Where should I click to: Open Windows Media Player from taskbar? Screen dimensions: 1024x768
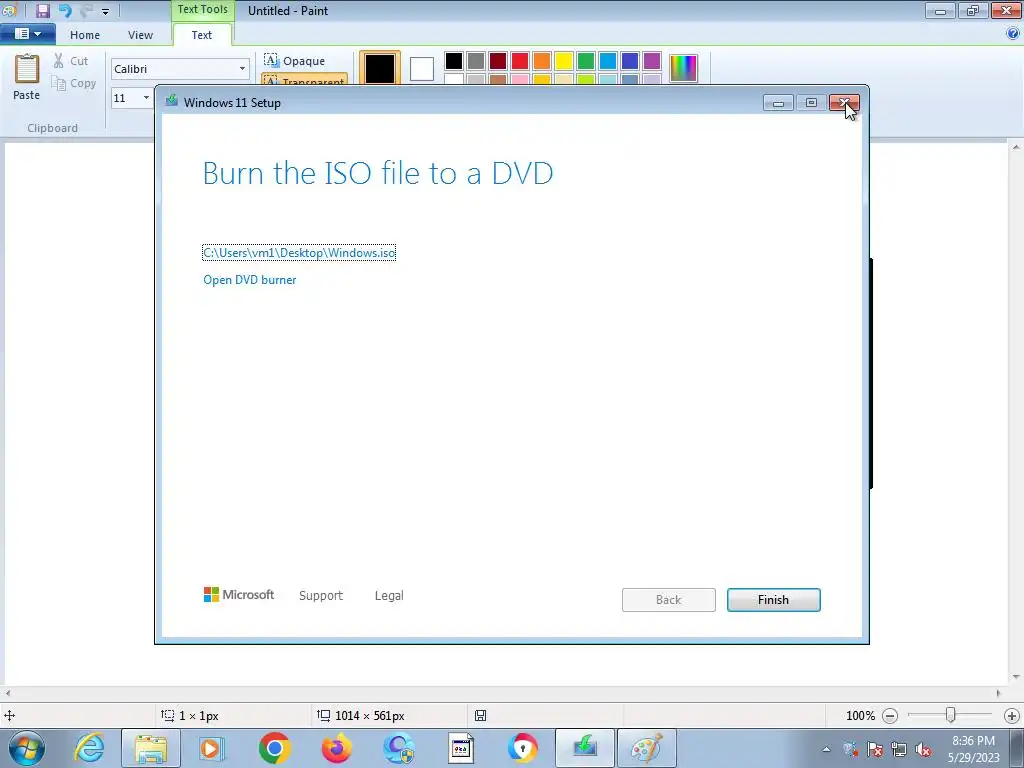coord(210,748)
